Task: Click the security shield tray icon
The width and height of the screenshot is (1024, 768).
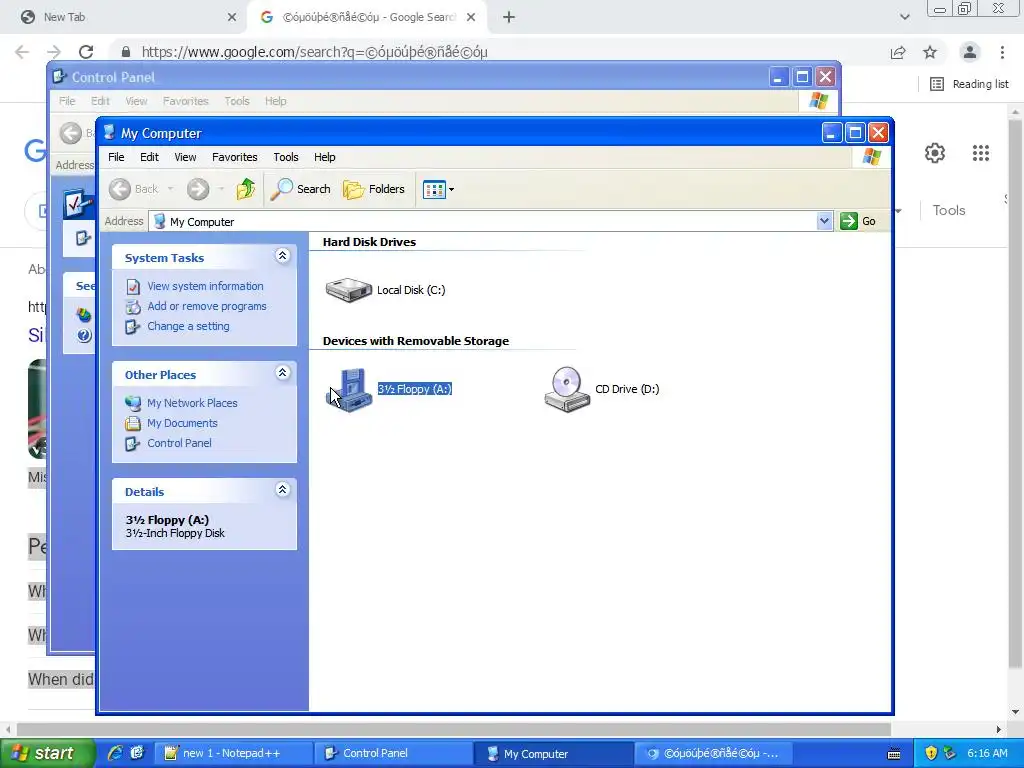Action: (x=931, y=753)
